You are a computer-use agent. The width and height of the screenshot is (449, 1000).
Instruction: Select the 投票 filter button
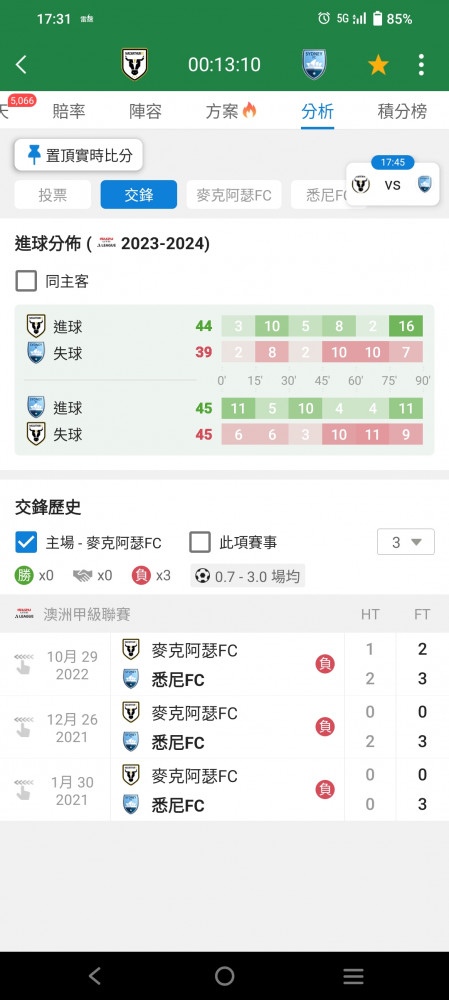[x=53, y=195]
